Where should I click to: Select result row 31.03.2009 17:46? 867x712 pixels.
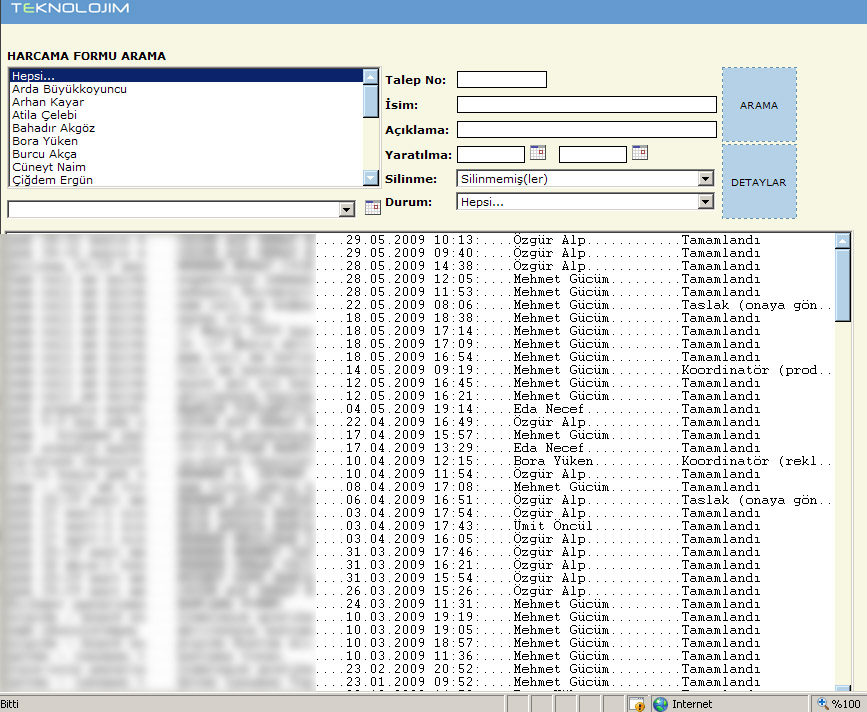click(x=420, y=552)
